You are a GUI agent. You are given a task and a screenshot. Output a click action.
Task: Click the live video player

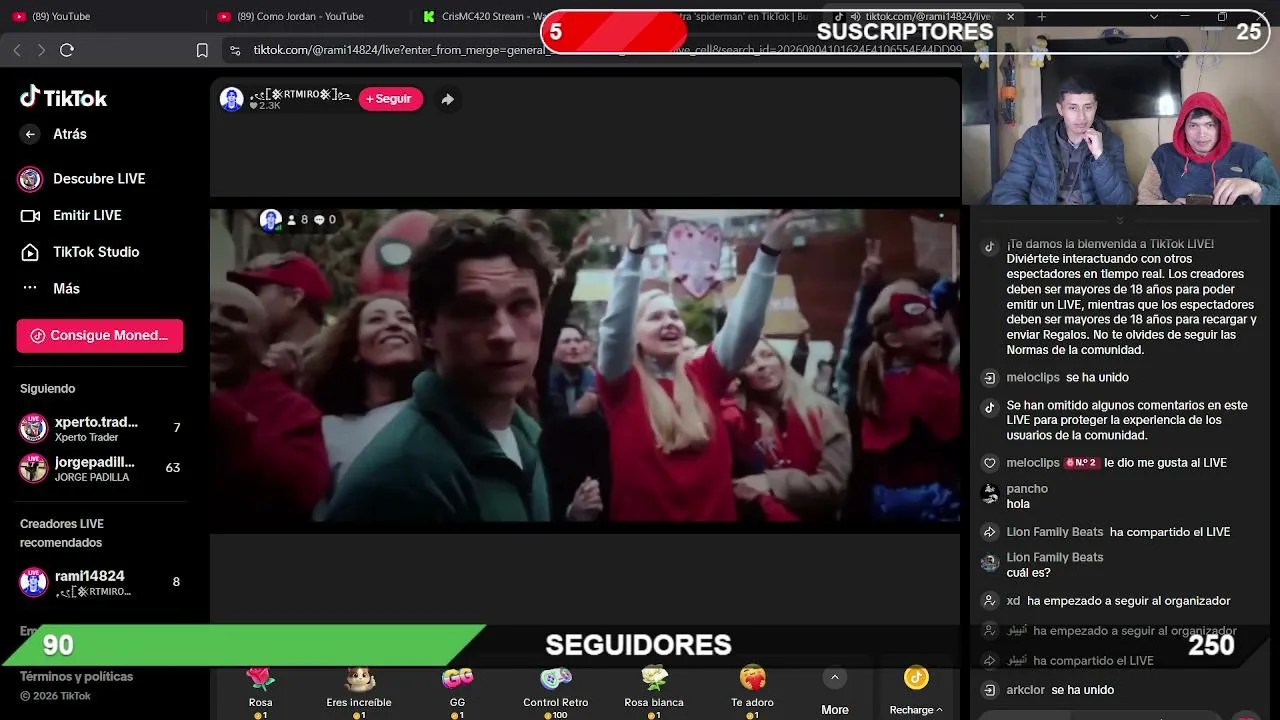pyautogui.click(x=585, y=366)
